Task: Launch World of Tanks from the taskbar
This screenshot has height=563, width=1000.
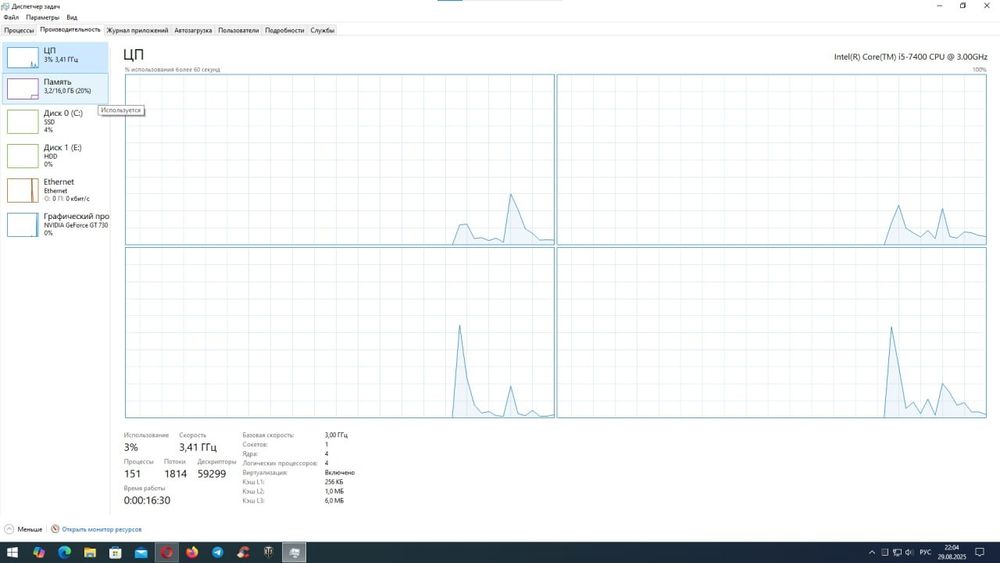Action: pos(268,552)
